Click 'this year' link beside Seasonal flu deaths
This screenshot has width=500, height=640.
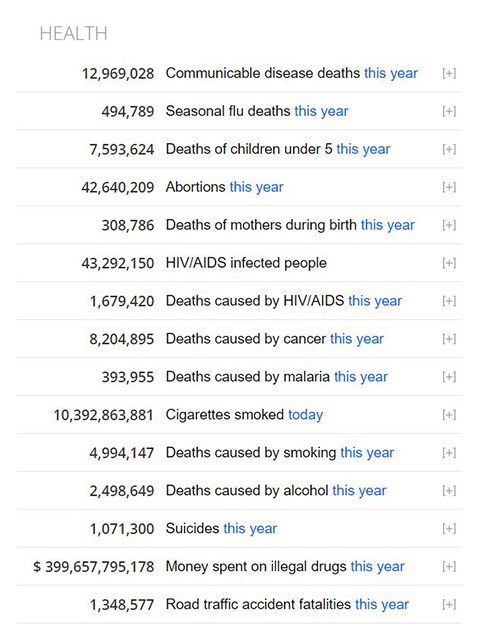tap(322, 111)
